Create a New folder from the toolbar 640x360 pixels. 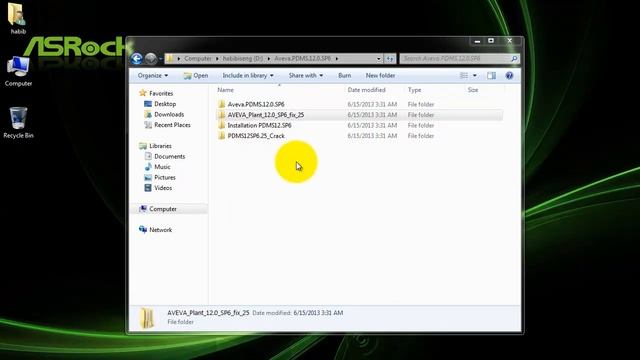(x=380, y=76)
